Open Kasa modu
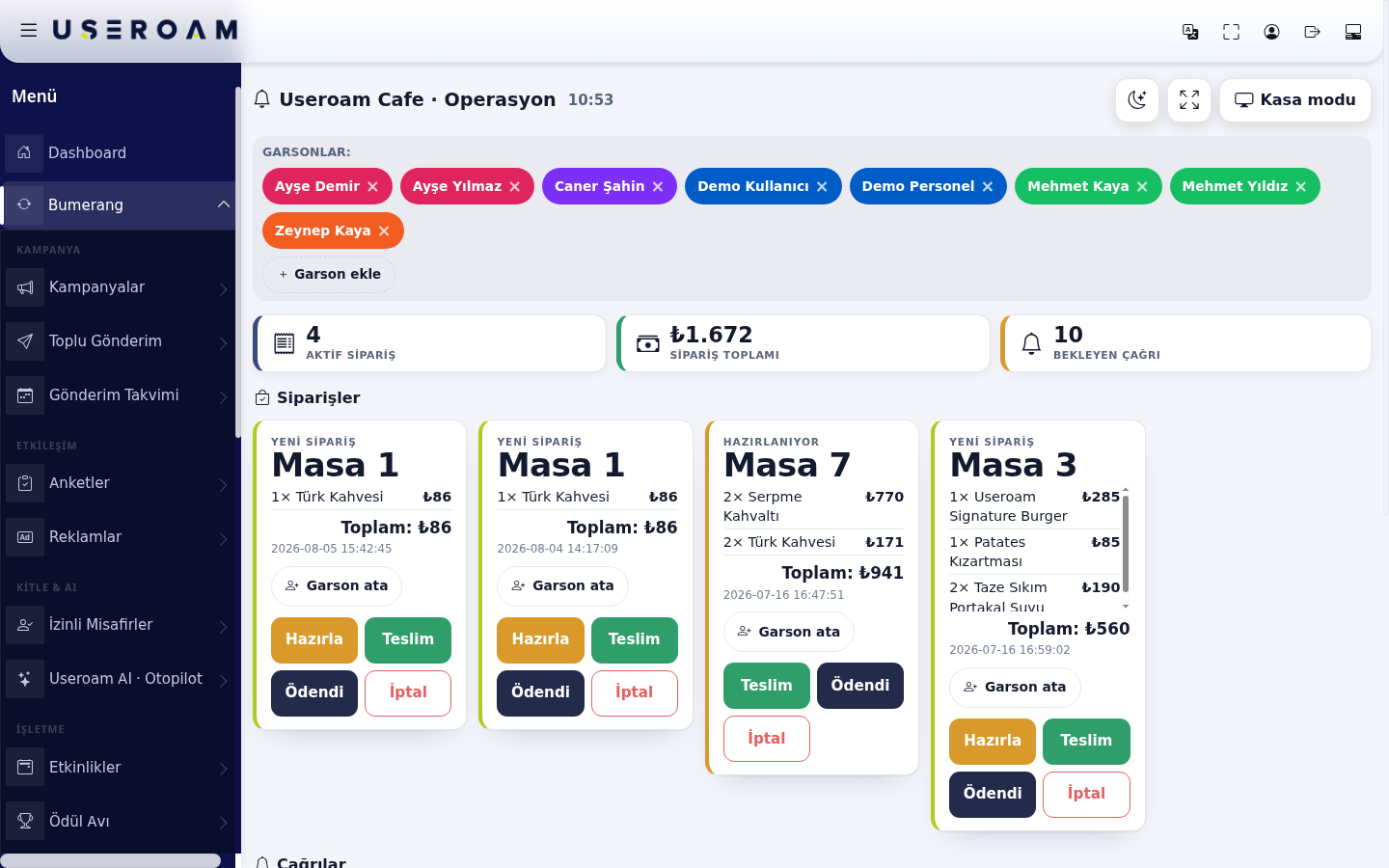This screenshot has height=868, width=1389. pos(1295,100)
